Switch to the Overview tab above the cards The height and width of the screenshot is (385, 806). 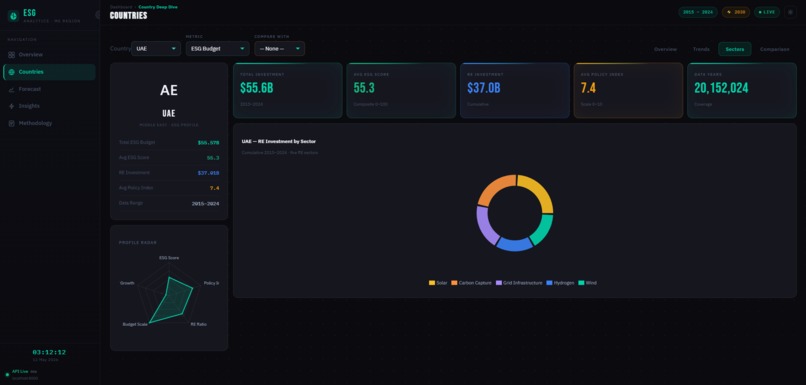(665, 49)
